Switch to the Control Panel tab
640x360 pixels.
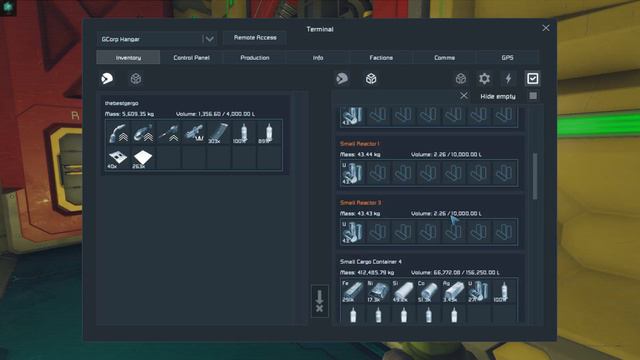tap(191, 58)
